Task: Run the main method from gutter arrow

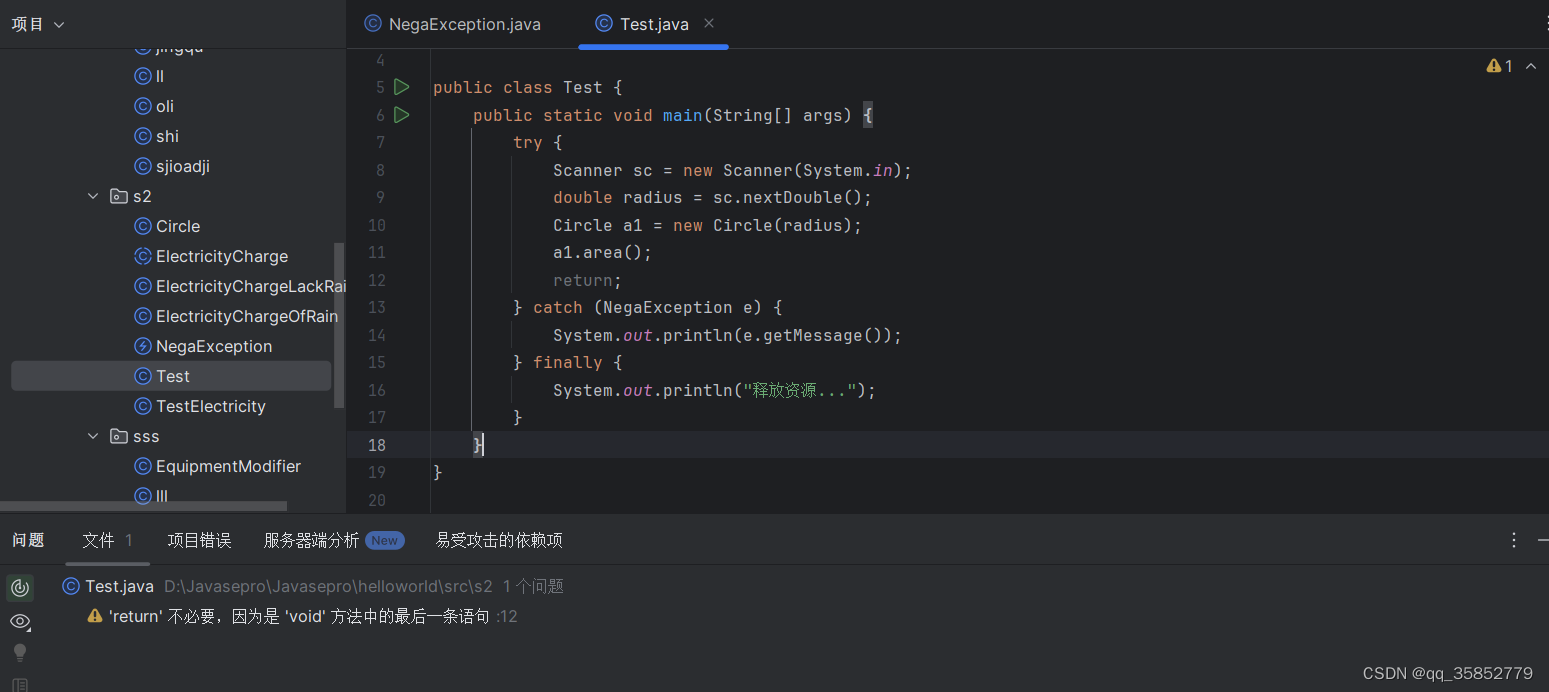Action: pyautogui.click(x=402, y=115)
